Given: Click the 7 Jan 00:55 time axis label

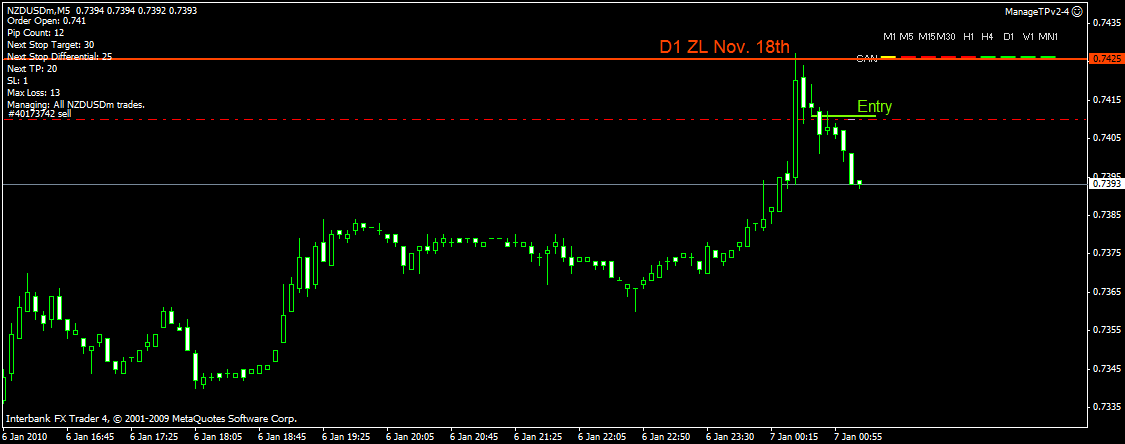Looking at the screenshot, I should coord(859,435).
